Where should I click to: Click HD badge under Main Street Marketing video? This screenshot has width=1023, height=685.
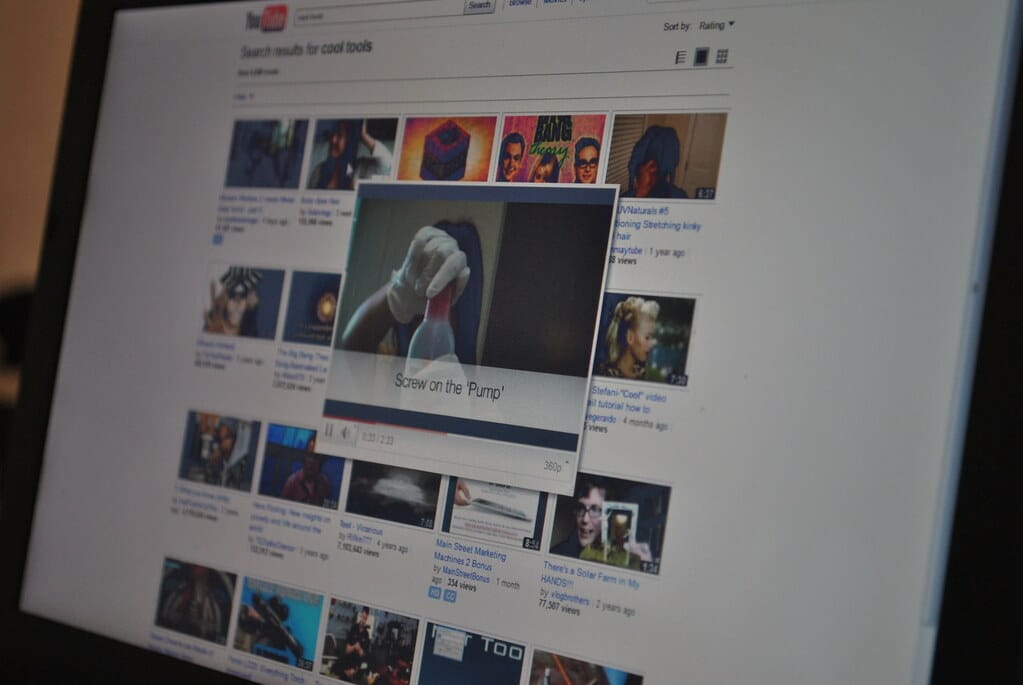click(435, 592)
